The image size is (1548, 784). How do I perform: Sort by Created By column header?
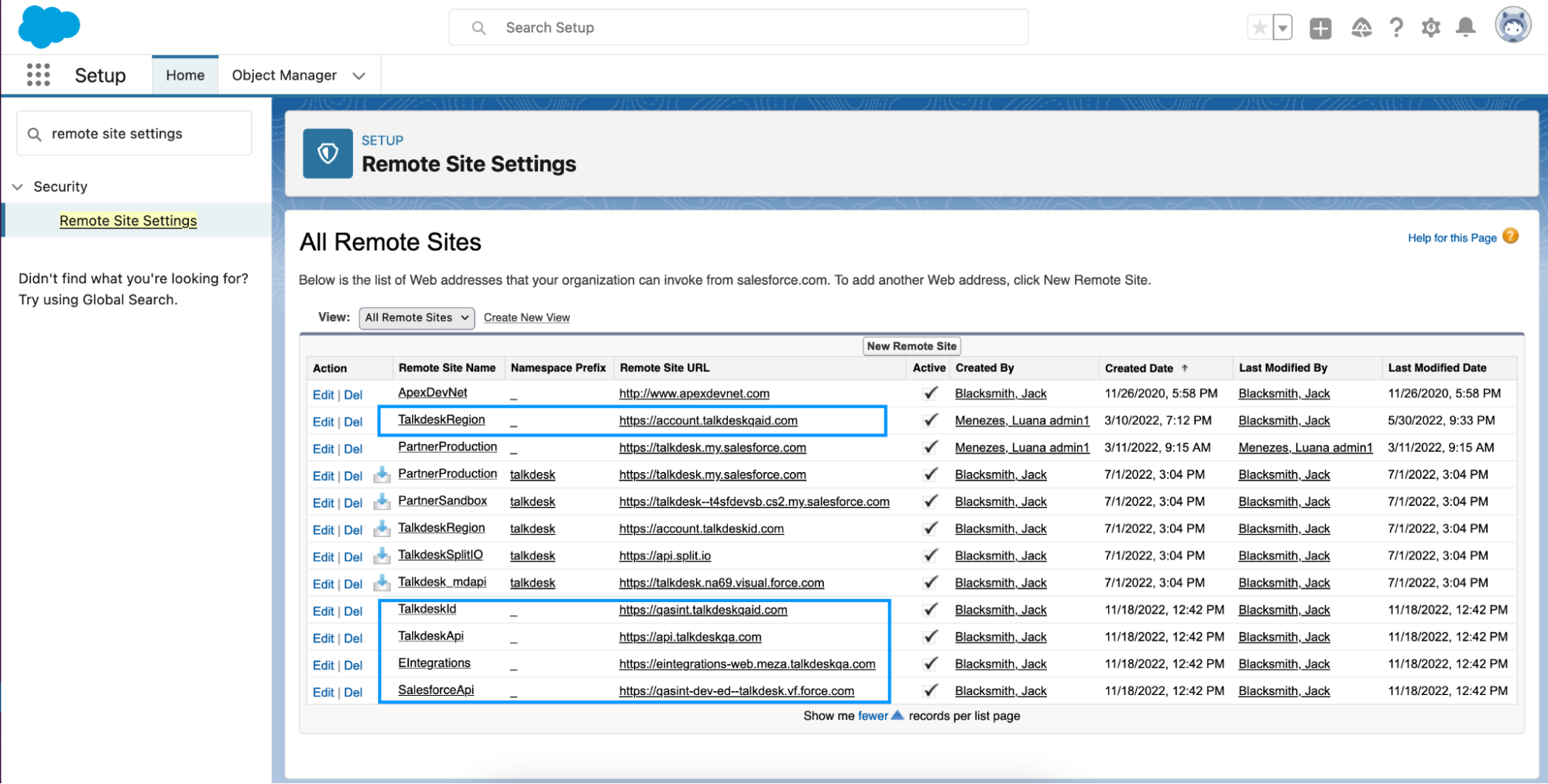pos(984,368)
